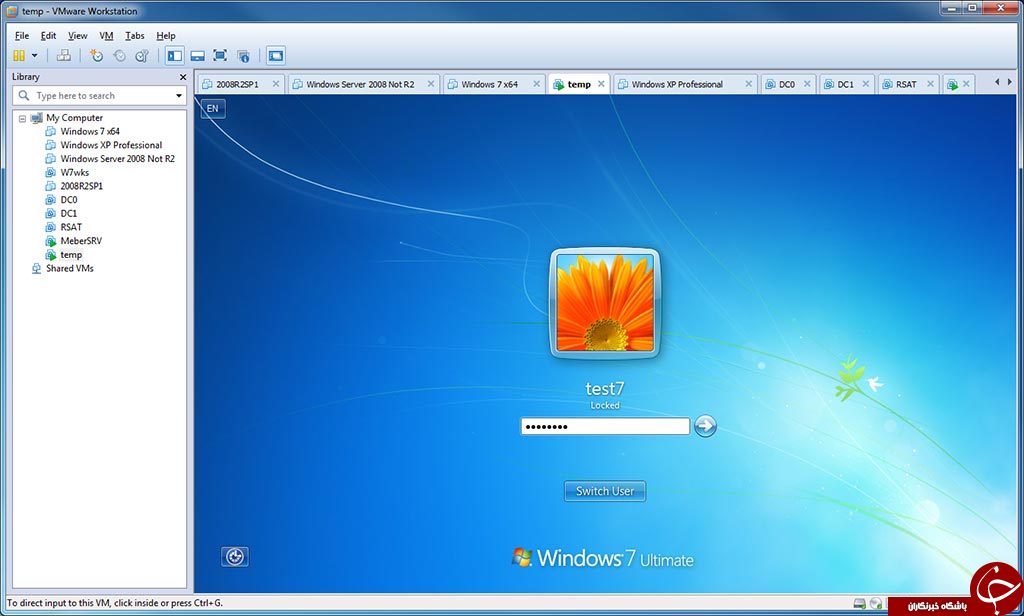Open the Tabs menu

click(x=135, y=36)
